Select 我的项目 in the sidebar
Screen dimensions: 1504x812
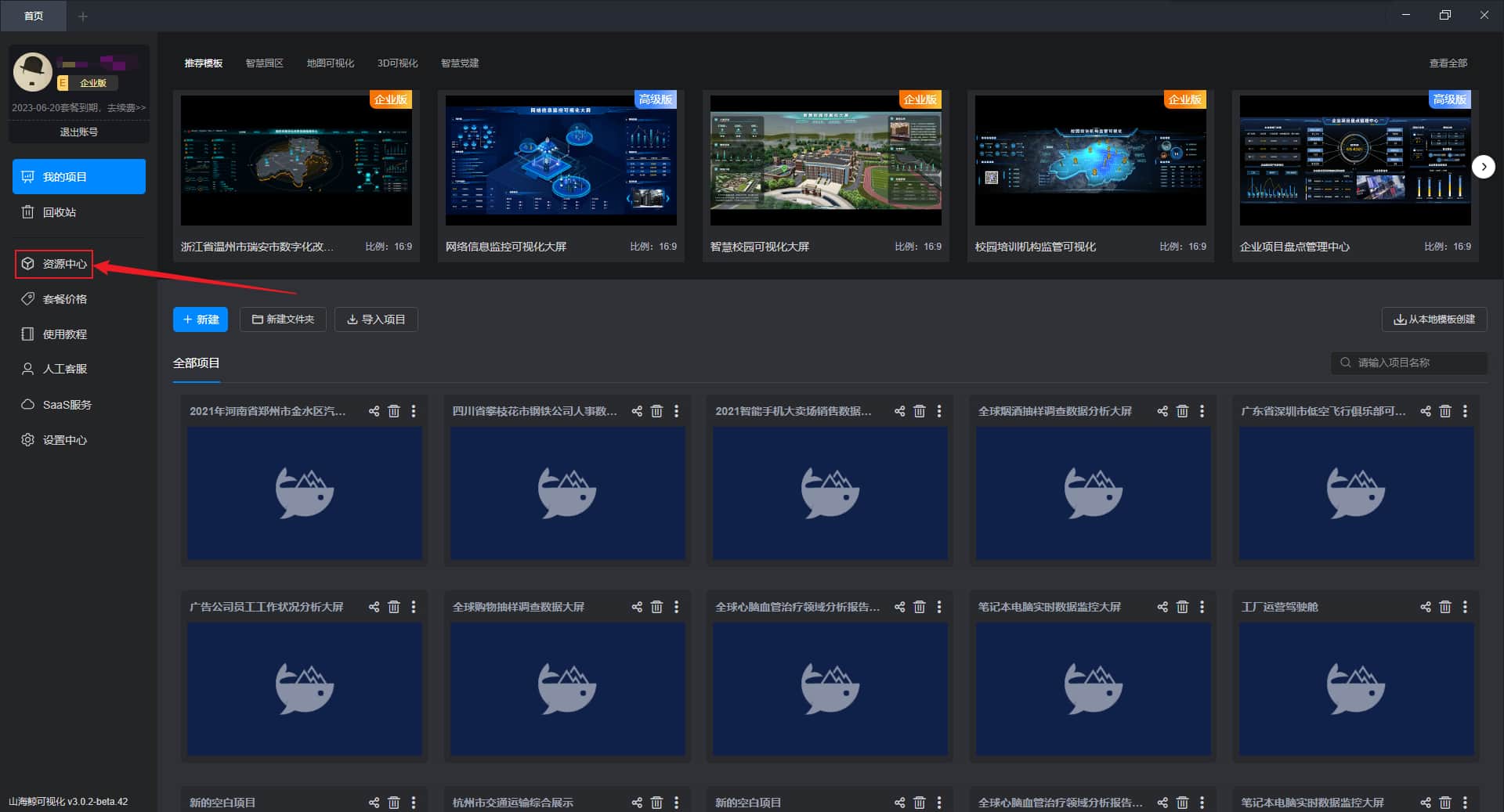click(79, 177)
